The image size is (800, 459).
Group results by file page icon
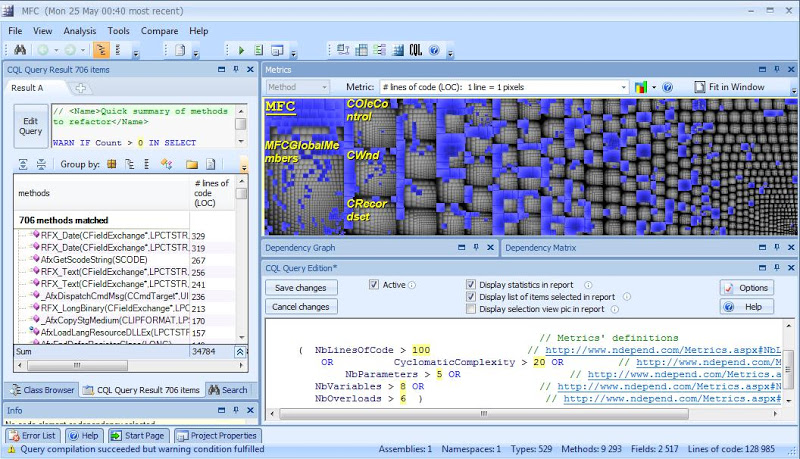click(x=210, y=164)
